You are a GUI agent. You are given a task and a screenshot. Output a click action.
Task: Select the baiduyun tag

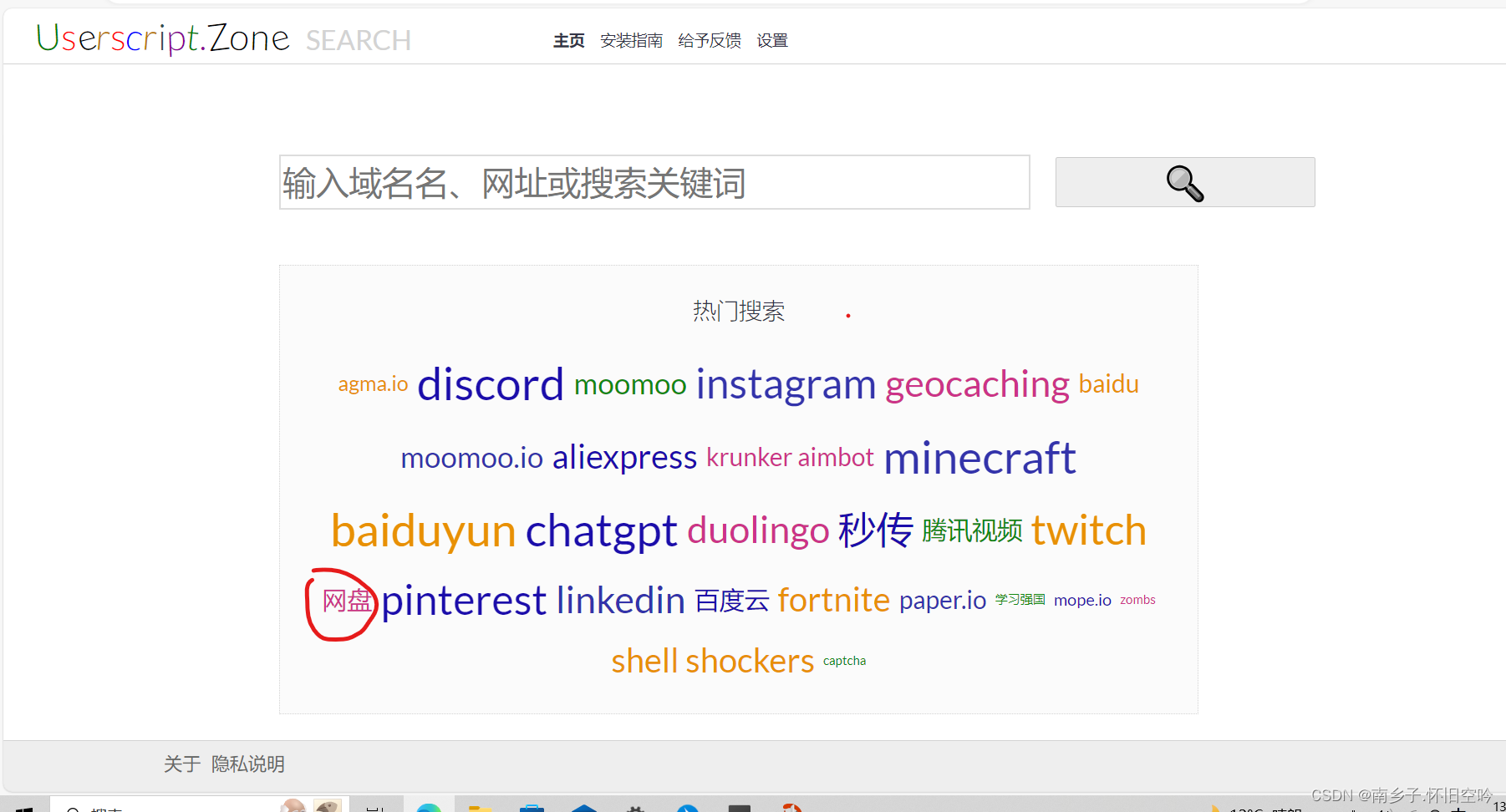click(424, 531)
